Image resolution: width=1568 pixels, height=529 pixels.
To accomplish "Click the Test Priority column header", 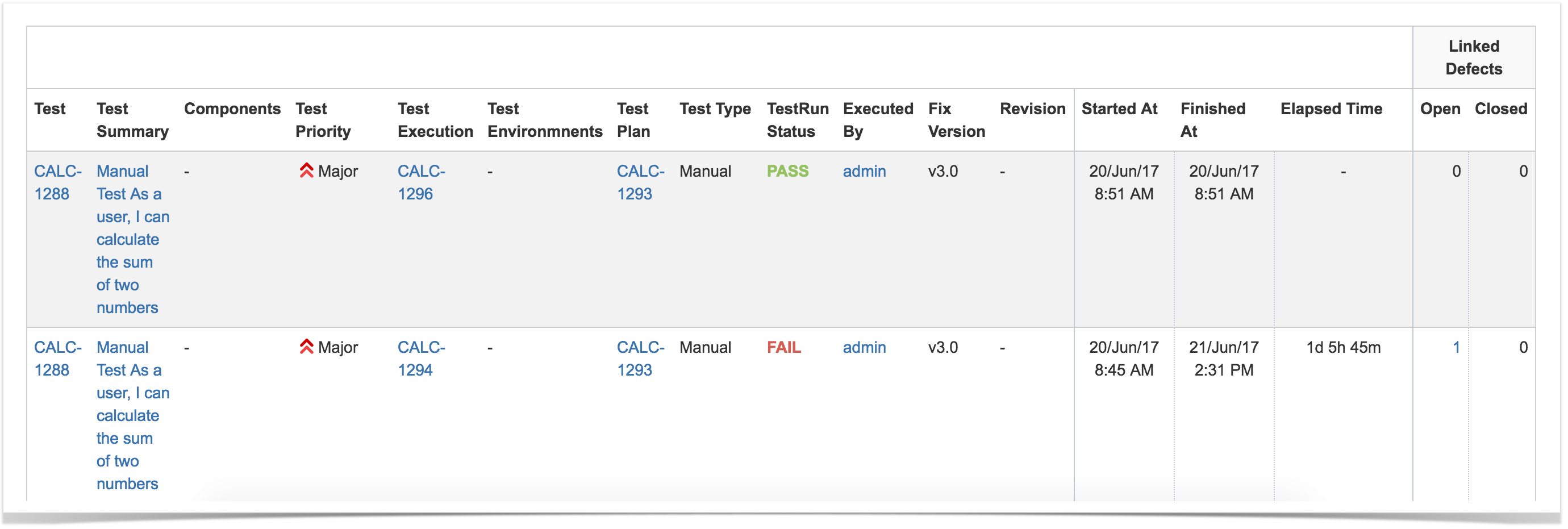I will pos(323,120).
